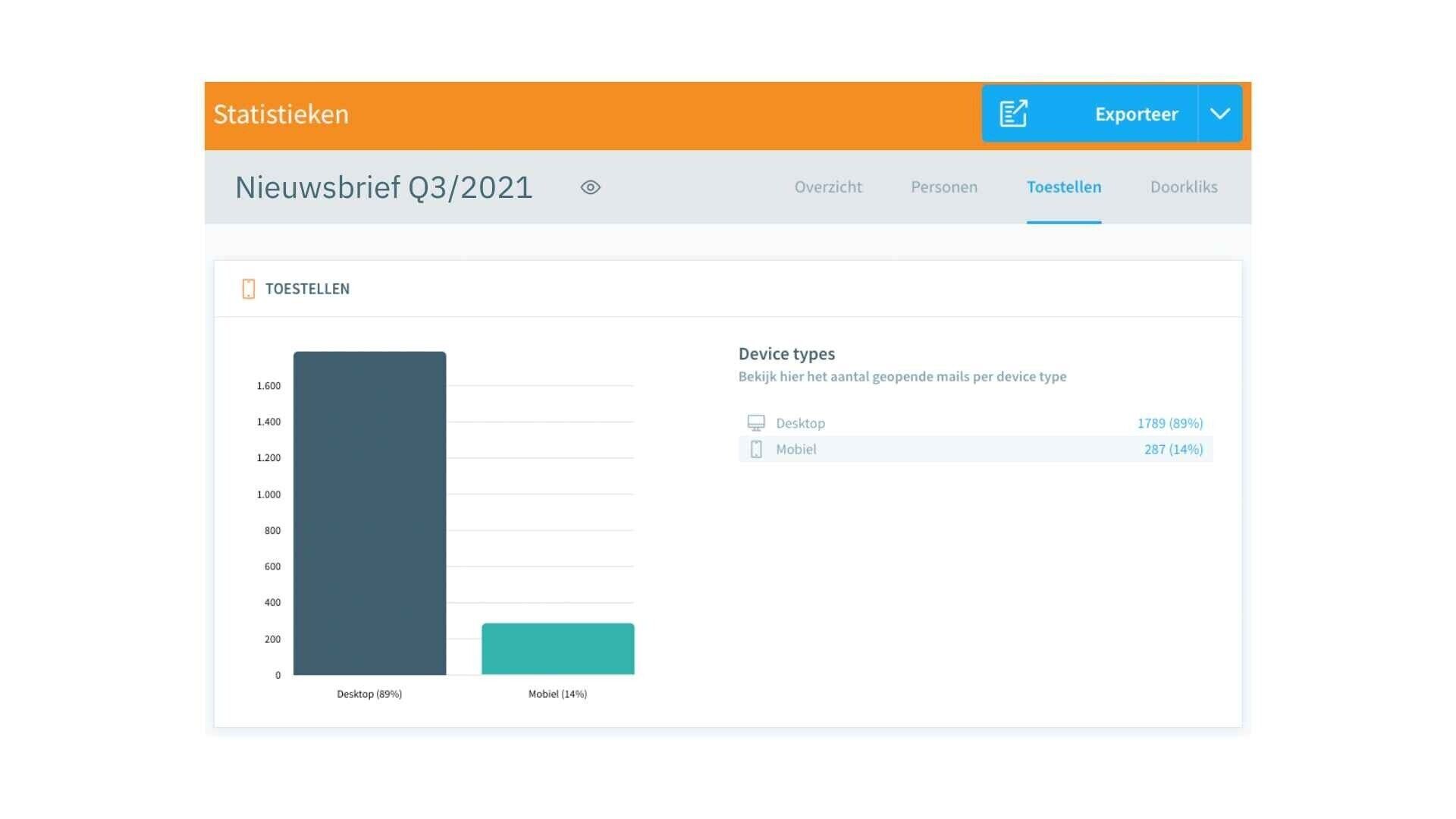Viewport: 1456px width, 819px height.
Task: Select the Toestellen tab
Action: tap(1063, 187)
